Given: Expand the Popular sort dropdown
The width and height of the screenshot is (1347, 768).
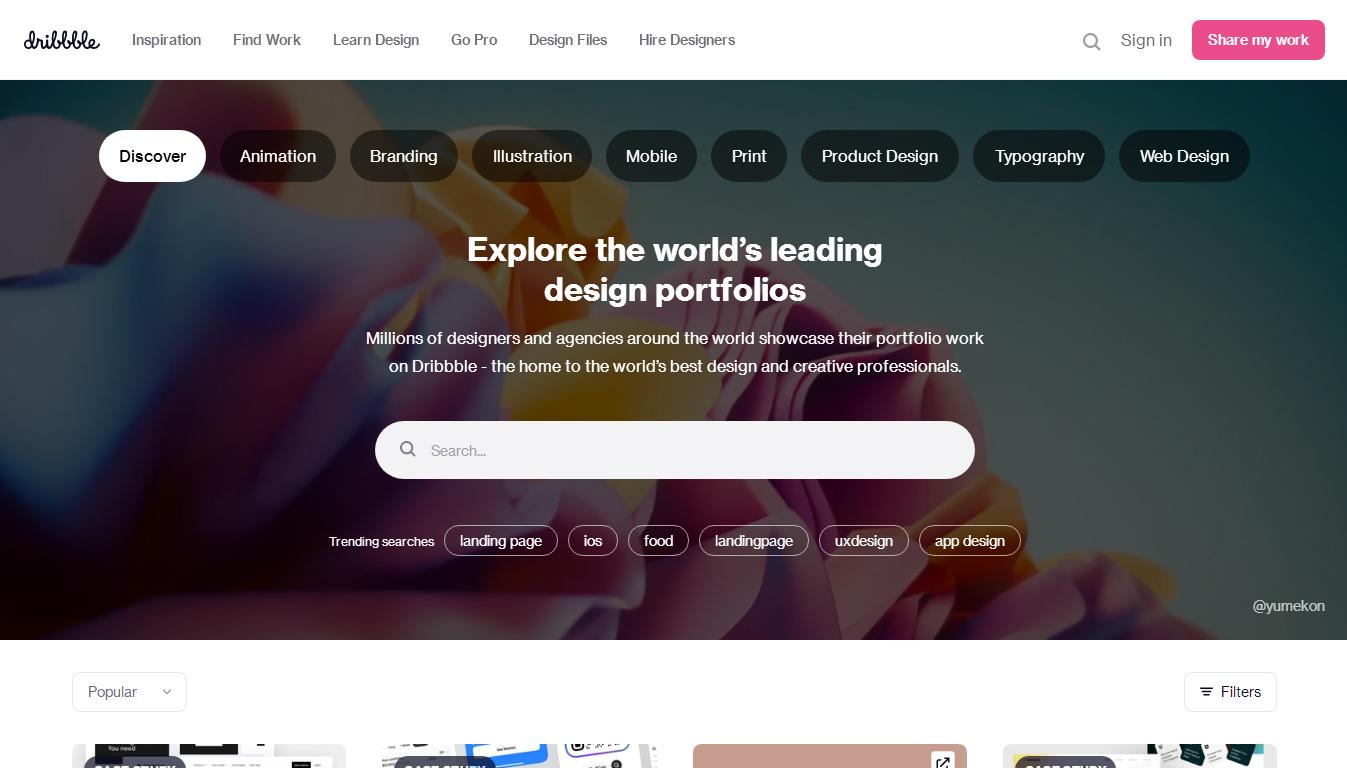Looking at the screenshot, I should 129,692.
